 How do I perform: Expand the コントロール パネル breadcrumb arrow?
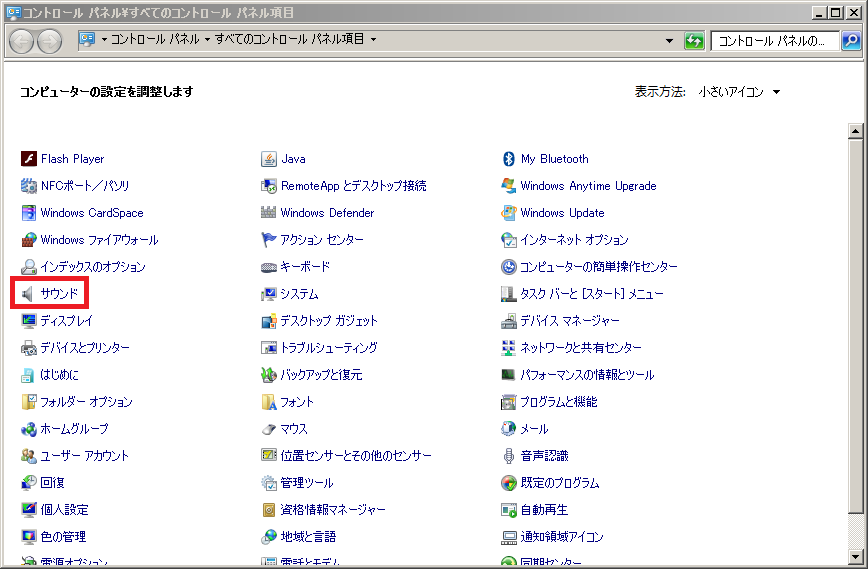207,39
